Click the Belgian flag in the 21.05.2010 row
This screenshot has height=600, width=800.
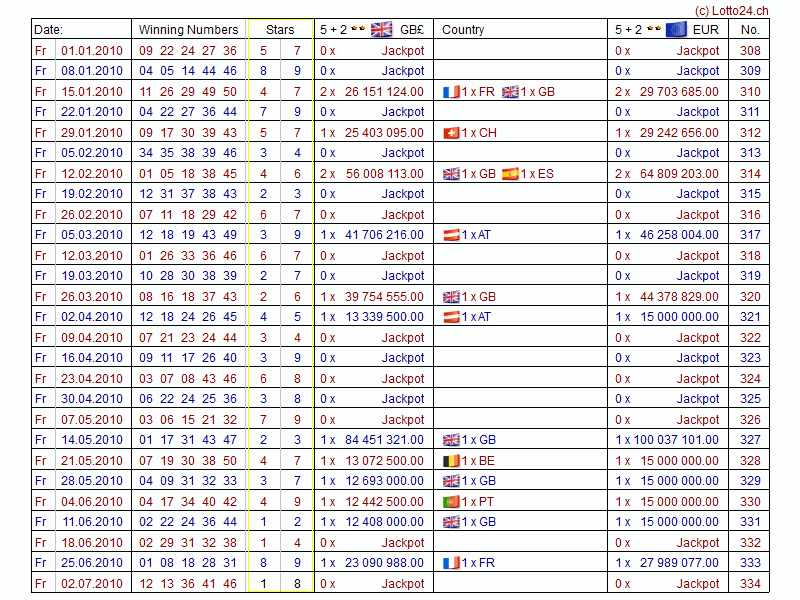click(x=451, y=461)
